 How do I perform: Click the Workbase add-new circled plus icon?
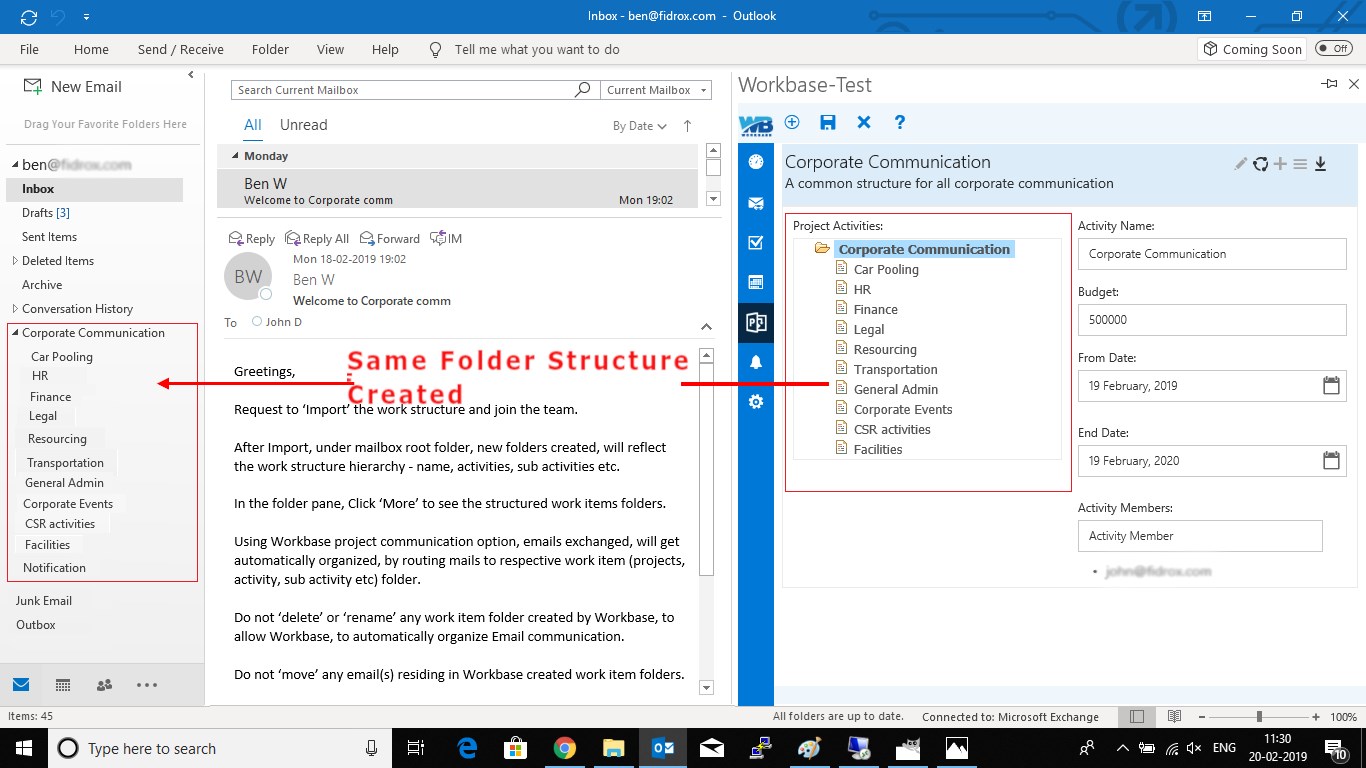click(792, 122)
